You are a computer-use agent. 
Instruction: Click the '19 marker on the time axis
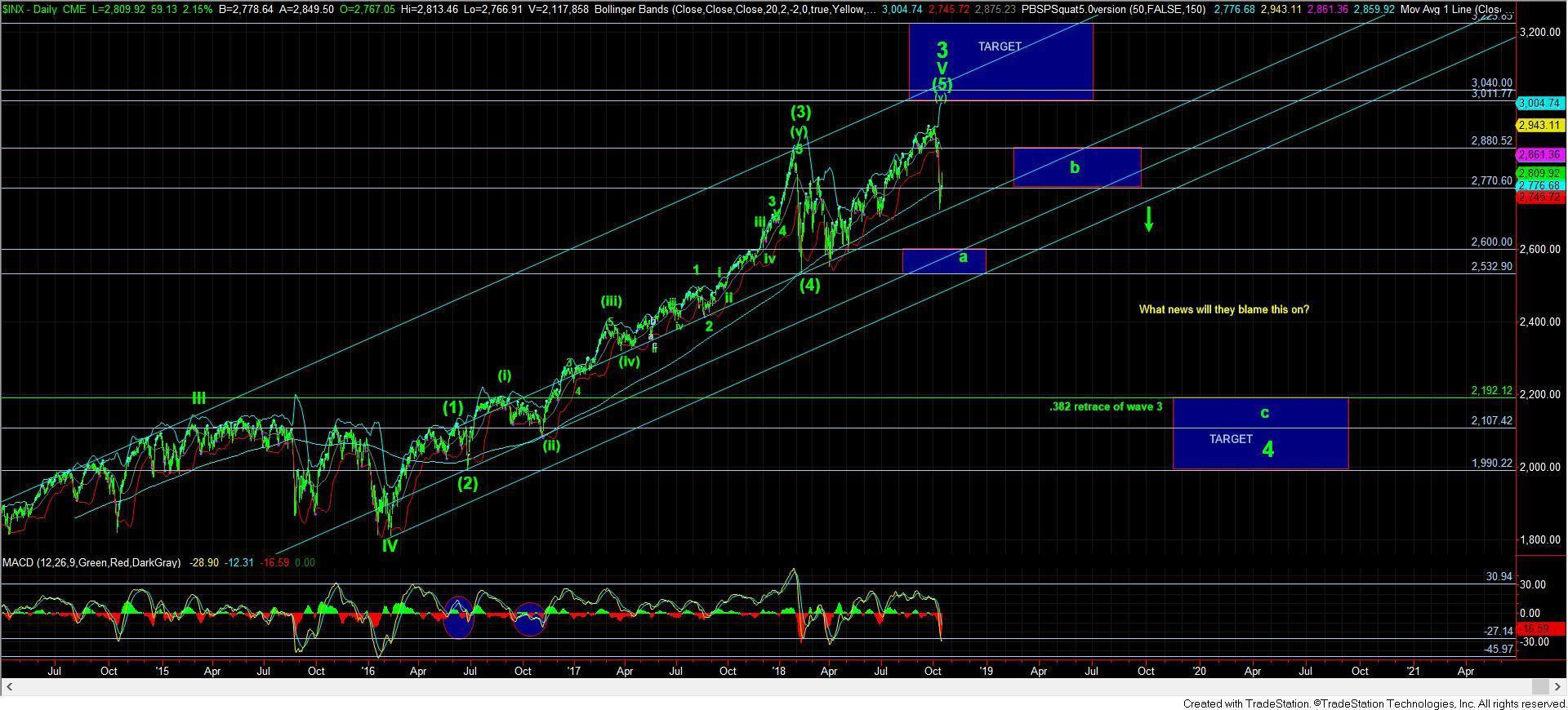tap(985, 672)
